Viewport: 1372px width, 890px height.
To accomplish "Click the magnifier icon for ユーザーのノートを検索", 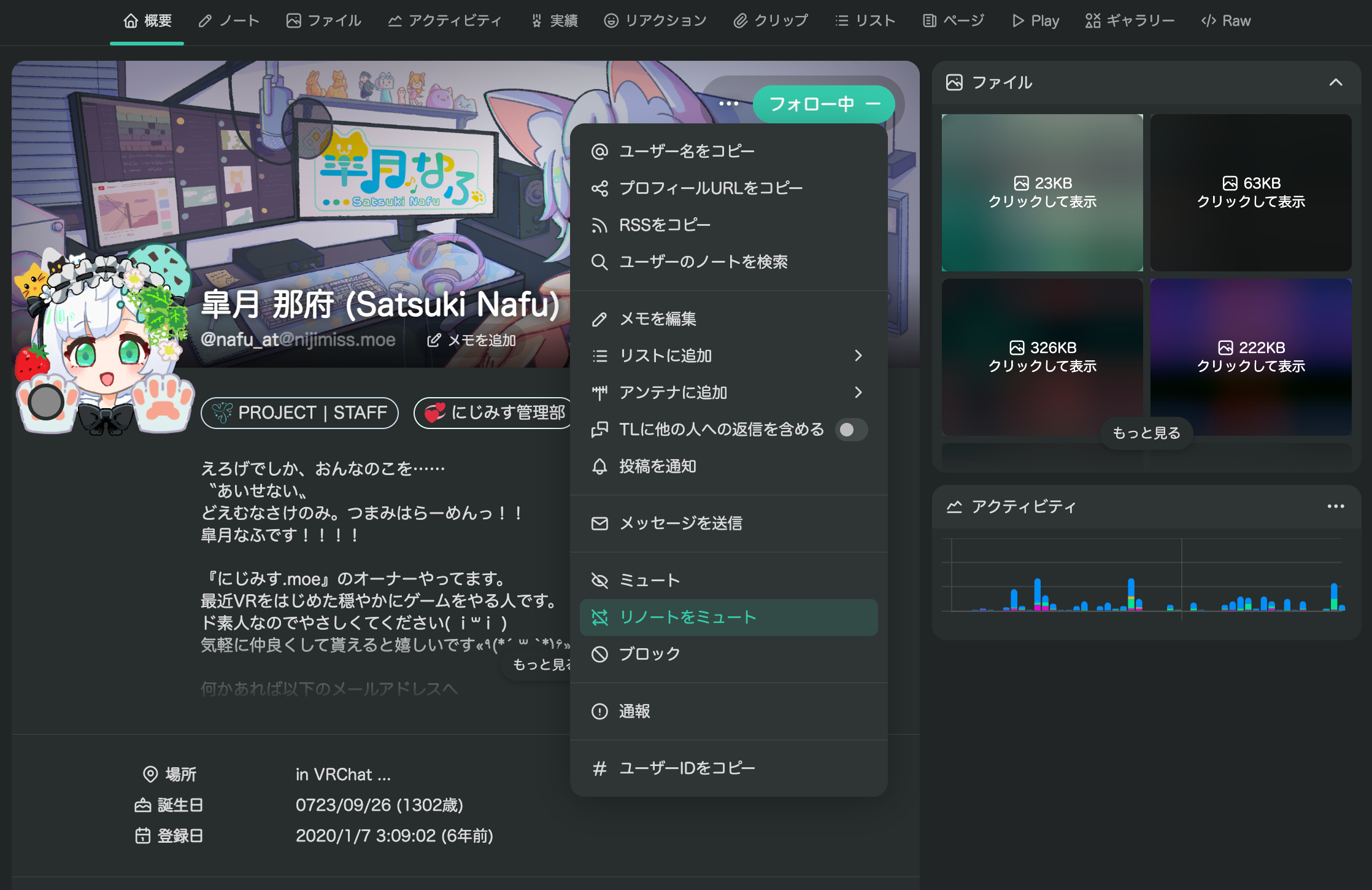I will click(x=599, y=262).
